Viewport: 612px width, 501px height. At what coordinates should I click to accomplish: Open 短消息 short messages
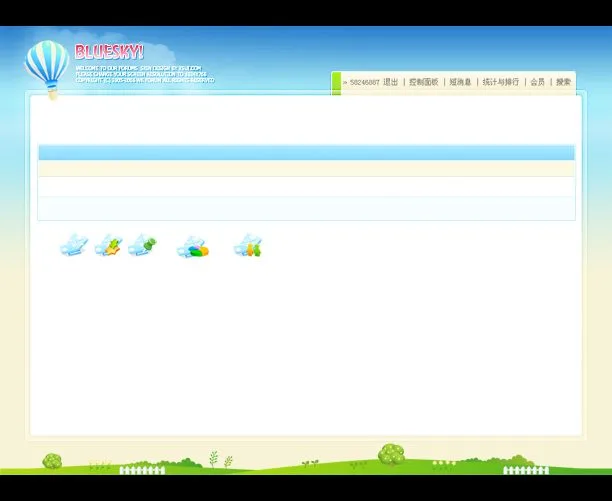click(x=460, y=83)
